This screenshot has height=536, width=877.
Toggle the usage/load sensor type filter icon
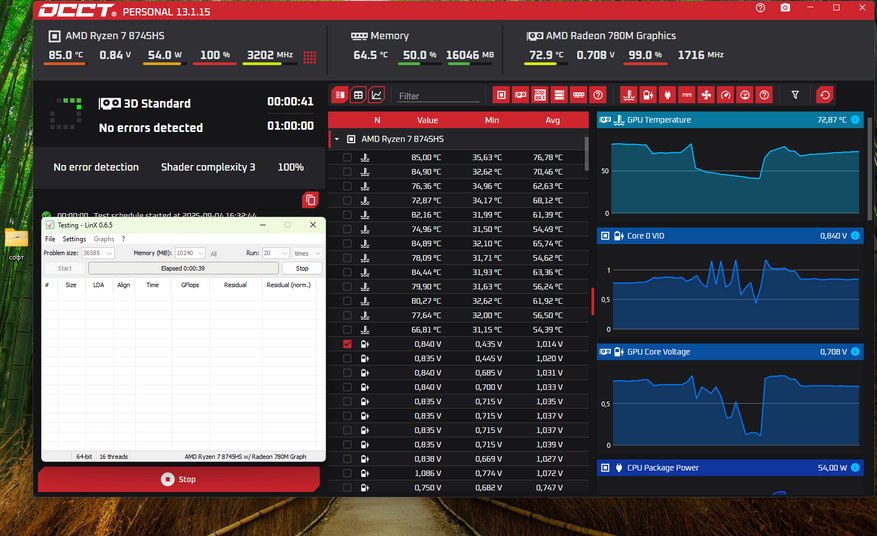745,95
